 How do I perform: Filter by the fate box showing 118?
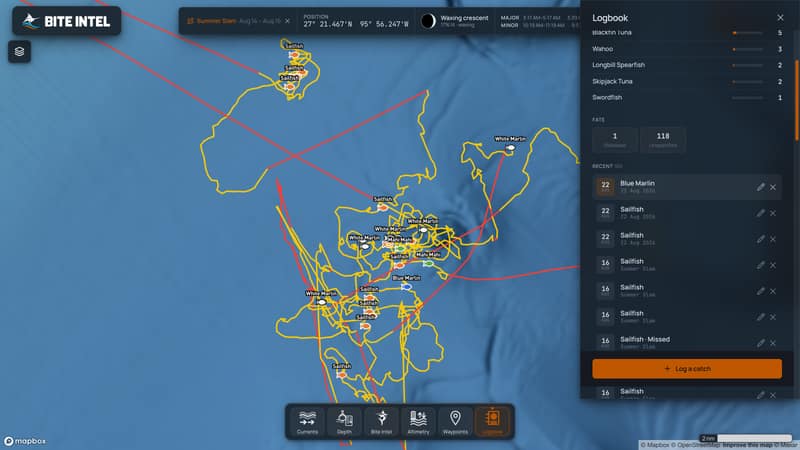[x=663, y=140]
